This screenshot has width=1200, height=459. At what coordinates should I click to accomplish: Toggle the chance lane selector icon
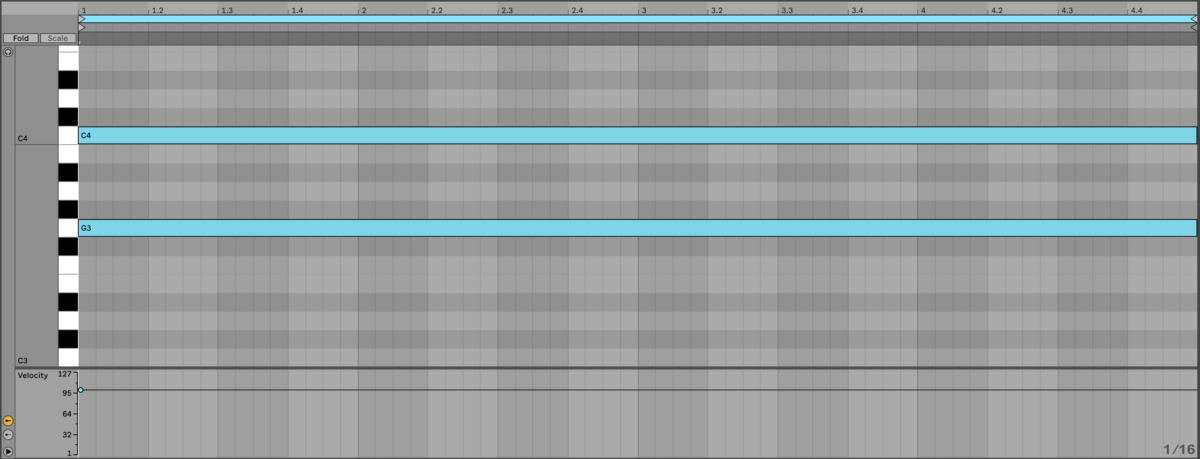8,435
